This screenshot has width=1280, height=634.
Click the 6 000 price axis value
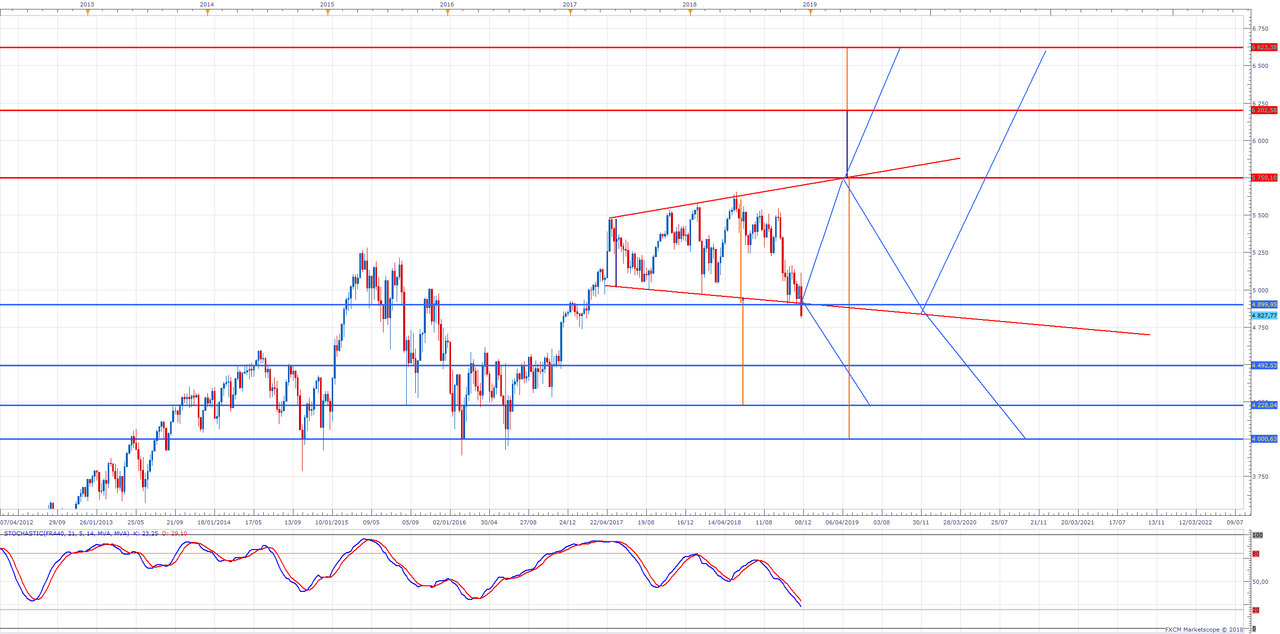coord(1261,140)
